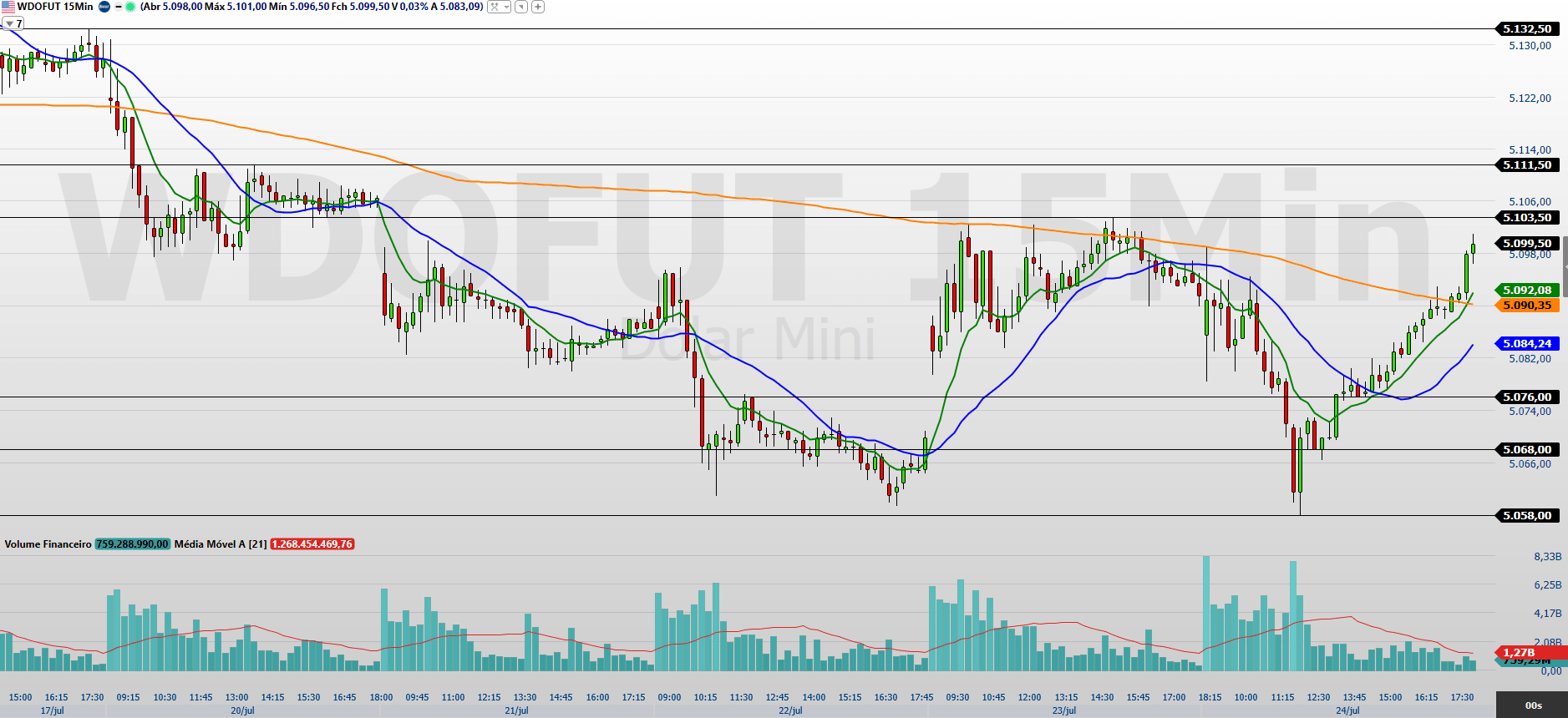This screenshot has width=1568, height=718.
Task: Click the 18:00 time label near 21/jul
Action: coord(381,697)
